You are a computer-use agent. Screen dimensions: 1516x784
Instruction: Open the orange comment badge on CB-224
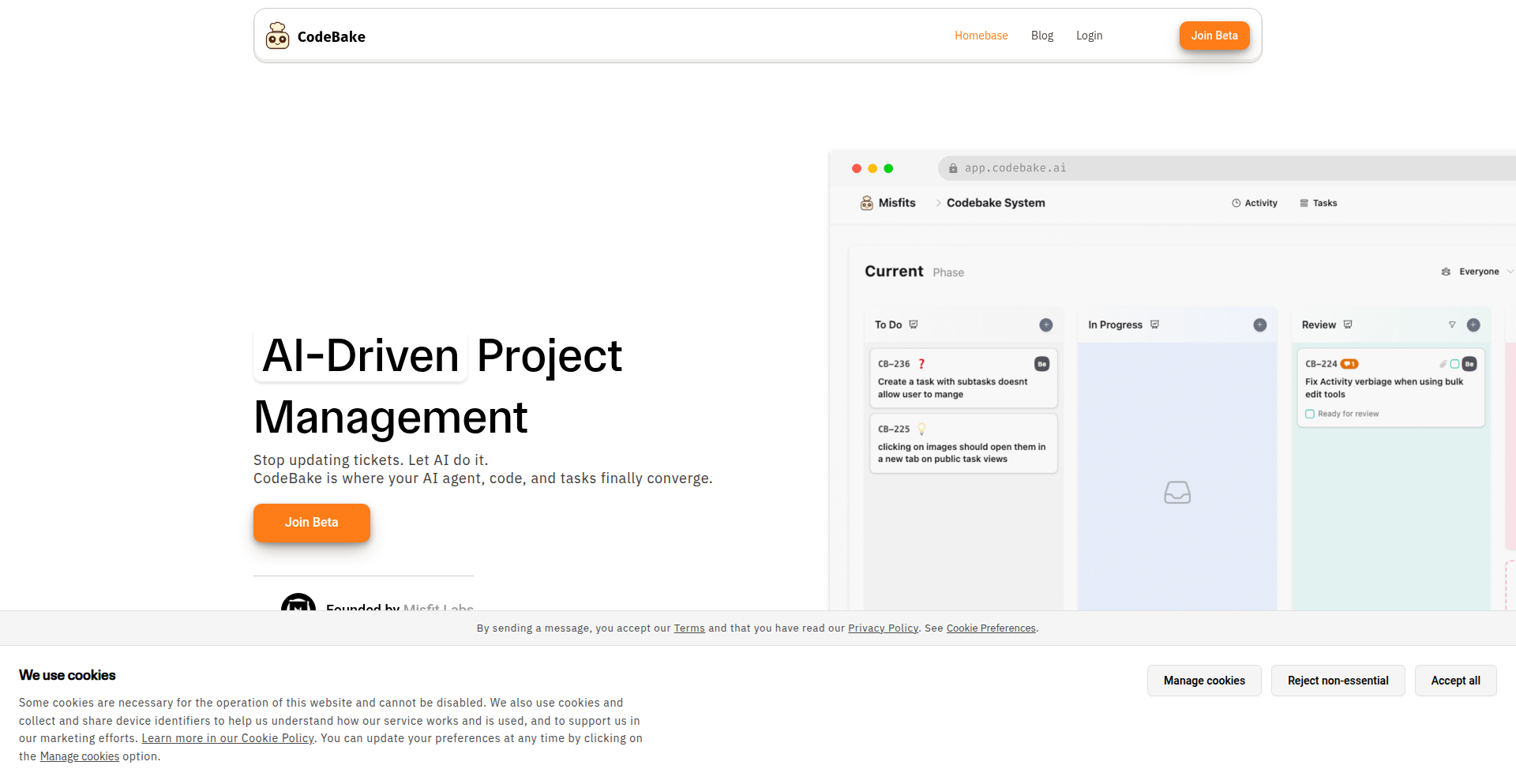tap(1349, 364)
